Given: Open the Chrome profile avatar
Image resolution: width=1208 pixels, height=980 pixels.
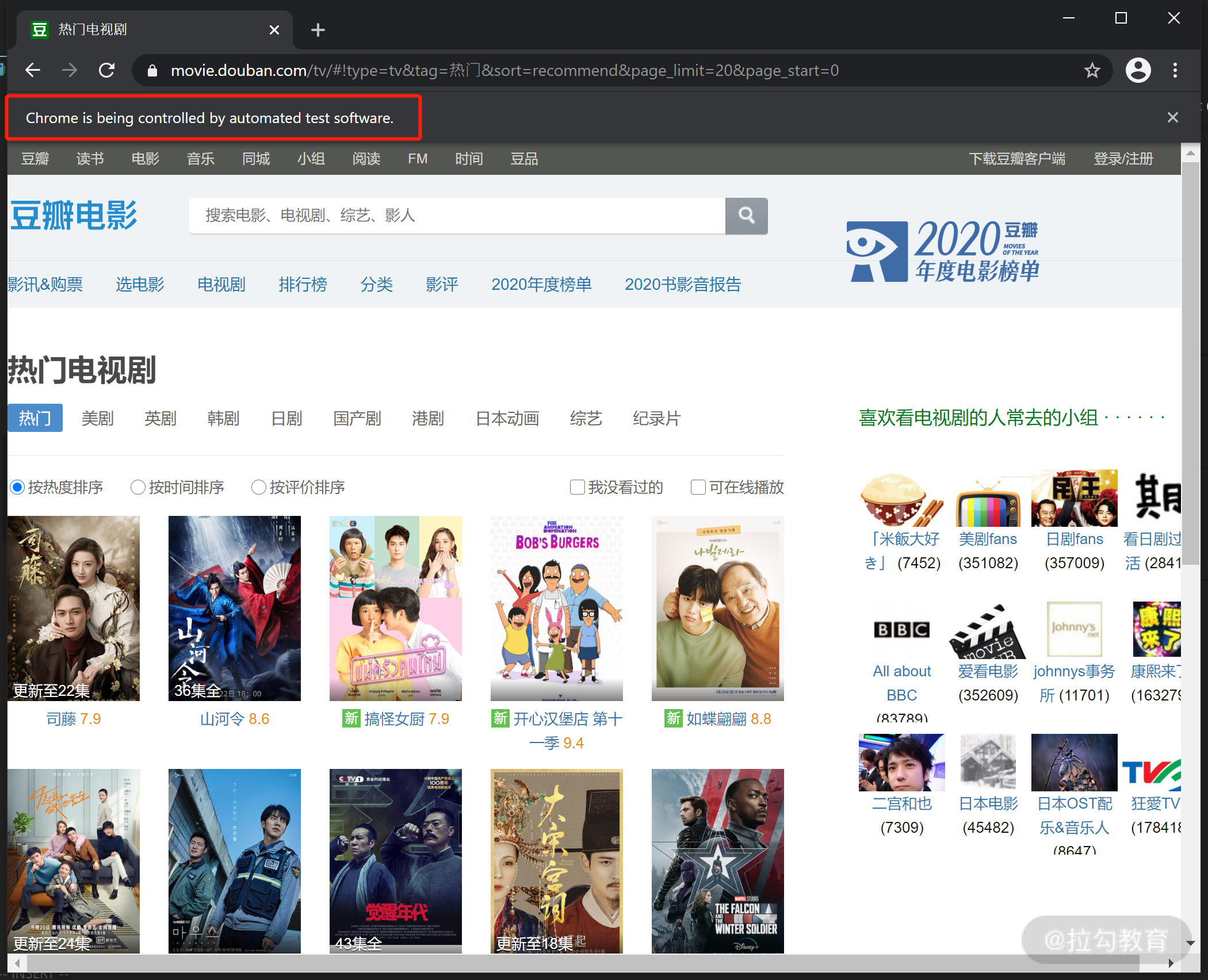Looking at the screenshot, I should coord(1138,70).
